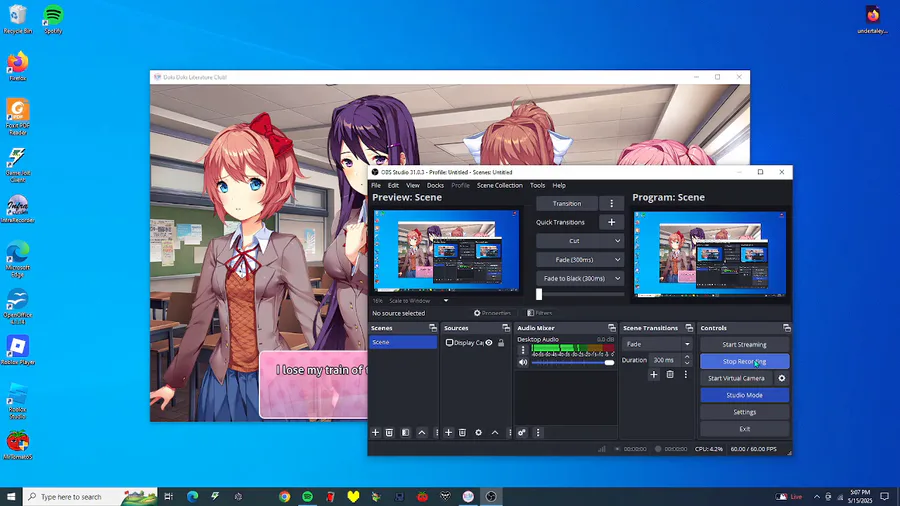Open virtual camera settings gear icon
Screen dimensions: 900x506
click(782, 378)
